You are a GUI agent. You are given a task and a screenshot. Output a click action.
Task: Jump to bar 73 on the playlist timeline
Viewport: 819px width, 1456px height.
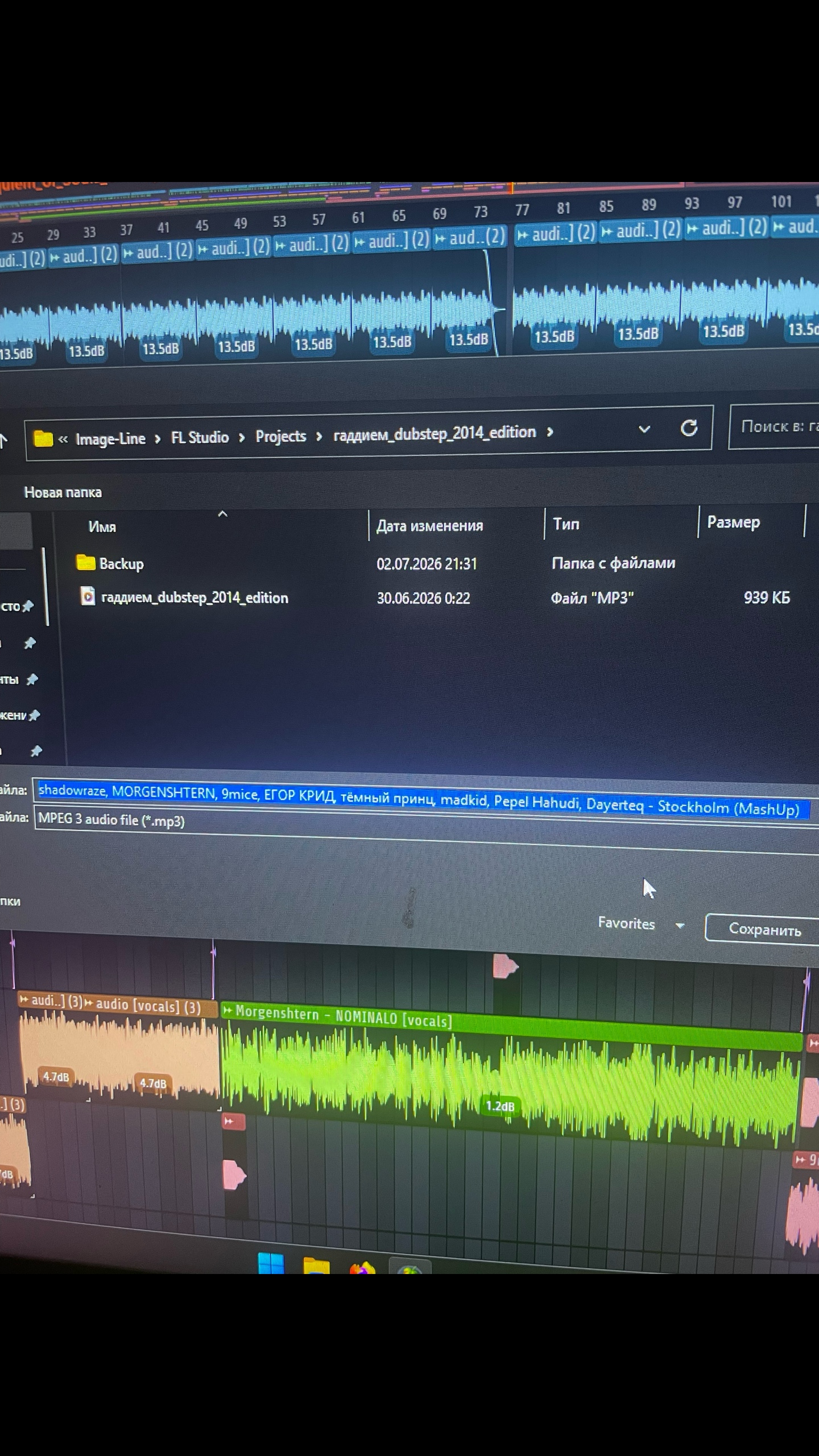[x=481, y=212]
